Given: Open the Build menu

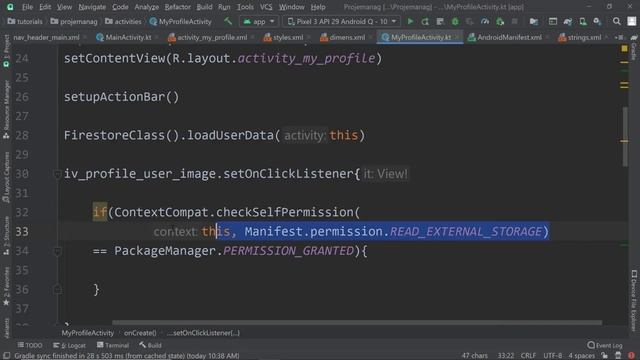Looking at the screenshot, I should click(204, 7).
